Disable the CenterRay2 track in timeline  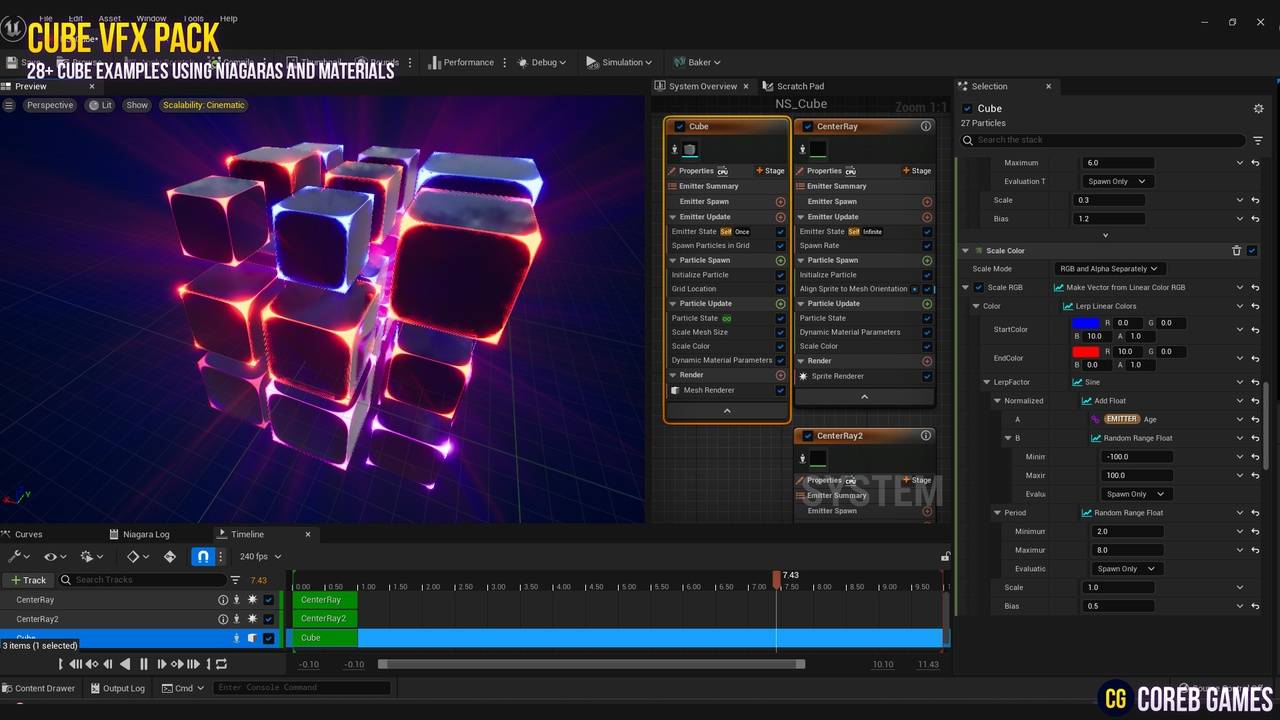tap(268, 619)
